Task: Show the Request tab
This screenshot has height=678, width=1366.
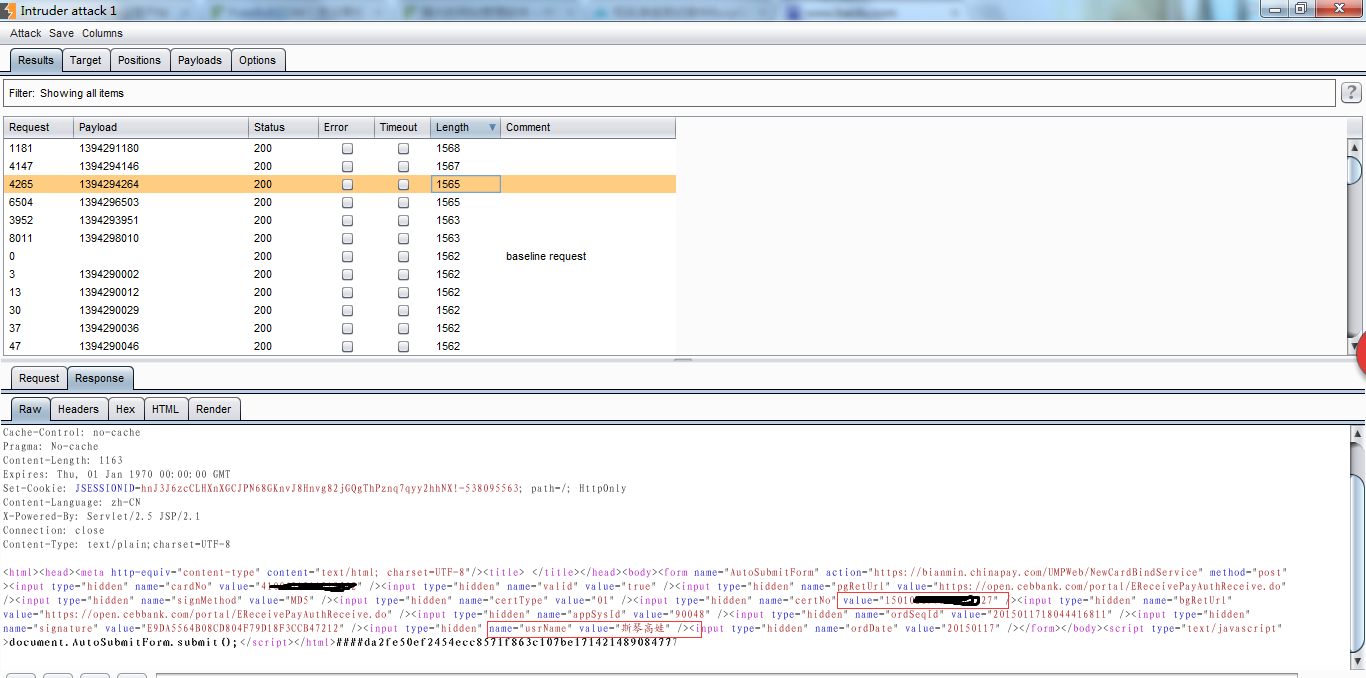Action: pos(39,378)
